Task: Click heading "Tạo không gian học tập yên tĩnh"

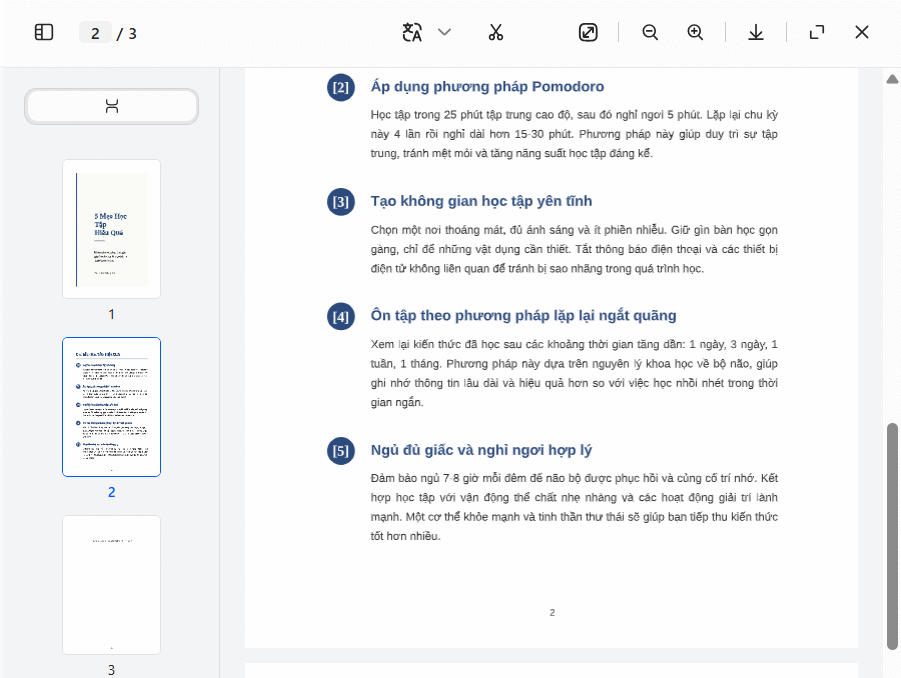Action: 481,201
